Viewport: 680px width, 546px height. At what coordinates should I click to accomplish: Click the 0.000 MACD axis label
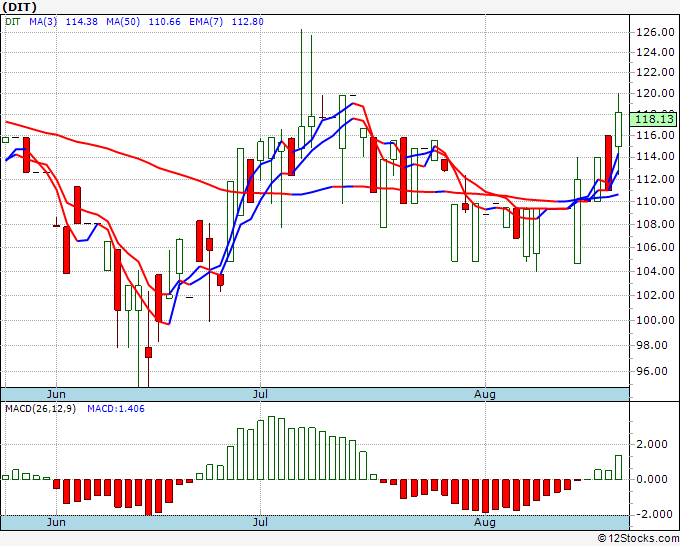pos(651,479)
